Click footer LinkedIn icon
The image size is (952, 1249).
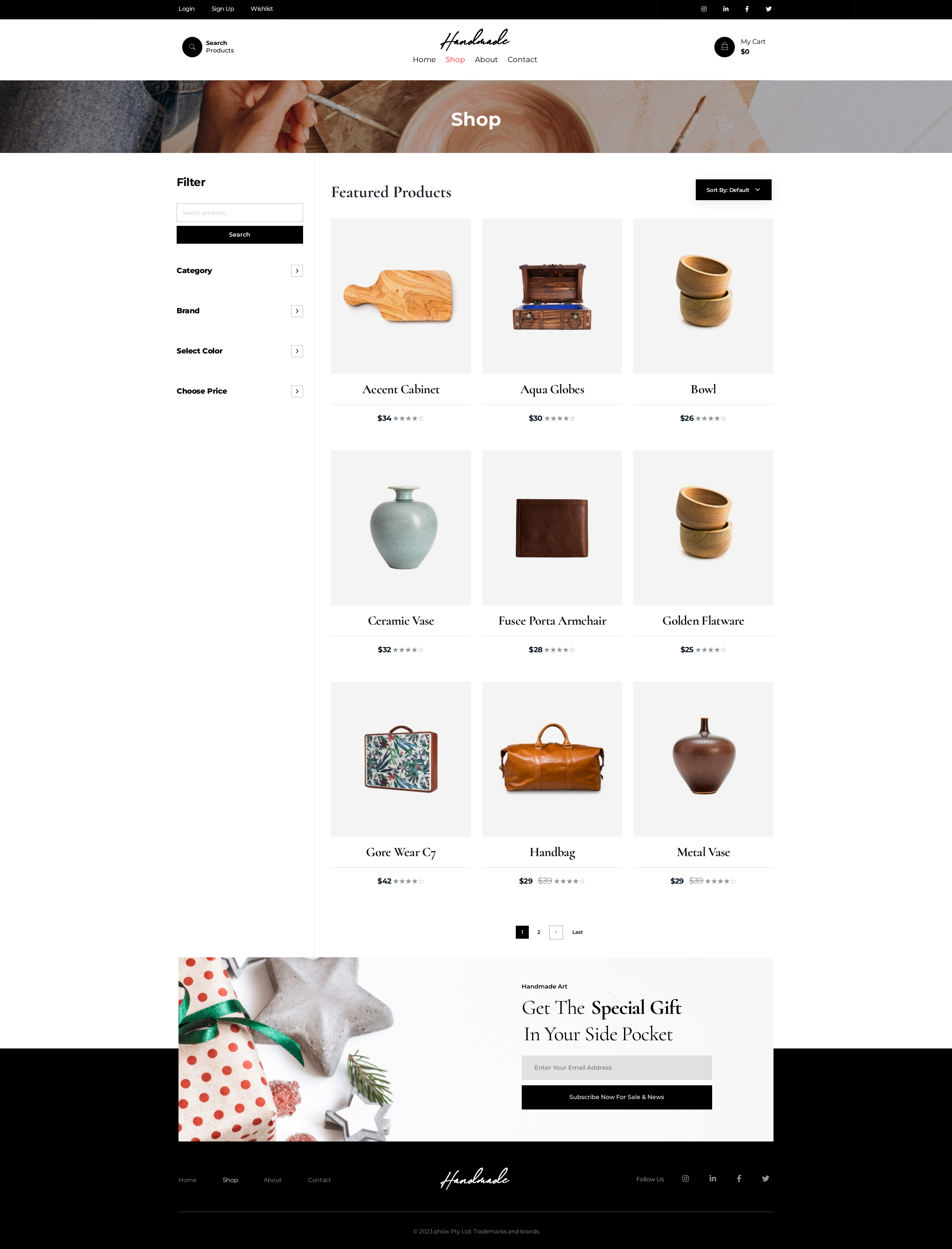point(713,1179)
